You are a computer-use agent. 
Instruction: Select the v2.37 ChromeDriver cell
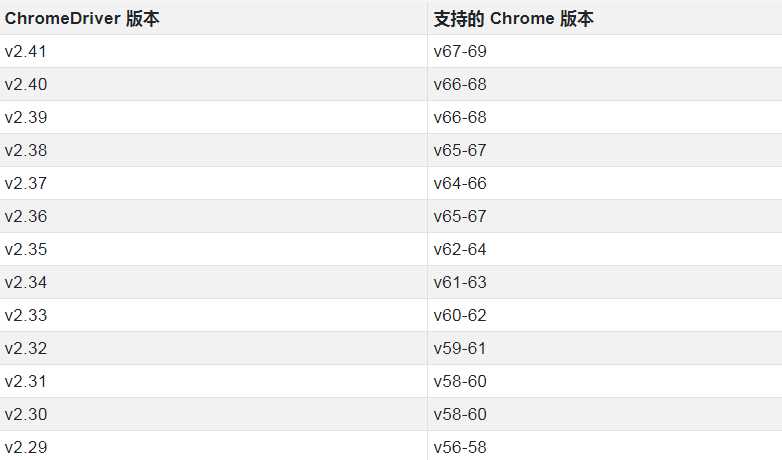coord(213,183)
